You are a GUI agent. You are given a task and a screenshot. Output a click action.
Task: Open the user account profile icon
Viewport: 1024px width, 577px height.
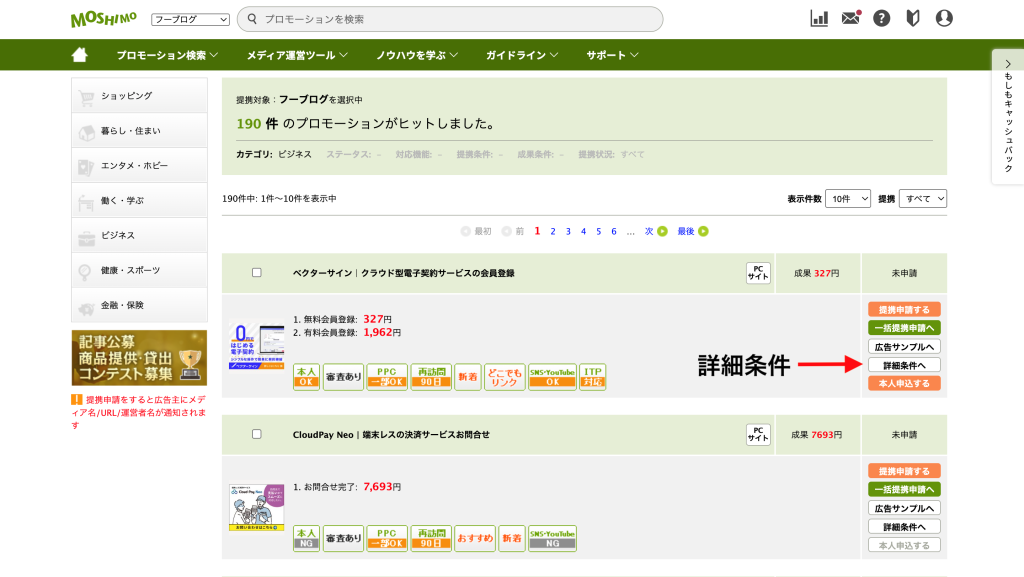(944, 18)
